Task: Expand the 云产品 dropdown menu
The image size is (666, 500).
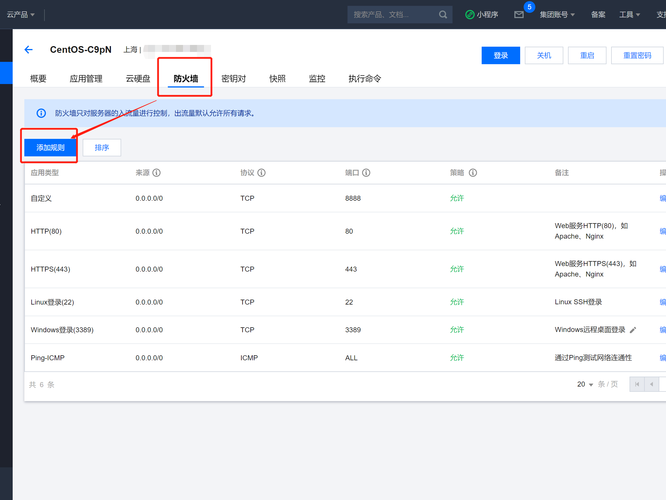Action: pyautogui.click(x=20, y=15)
